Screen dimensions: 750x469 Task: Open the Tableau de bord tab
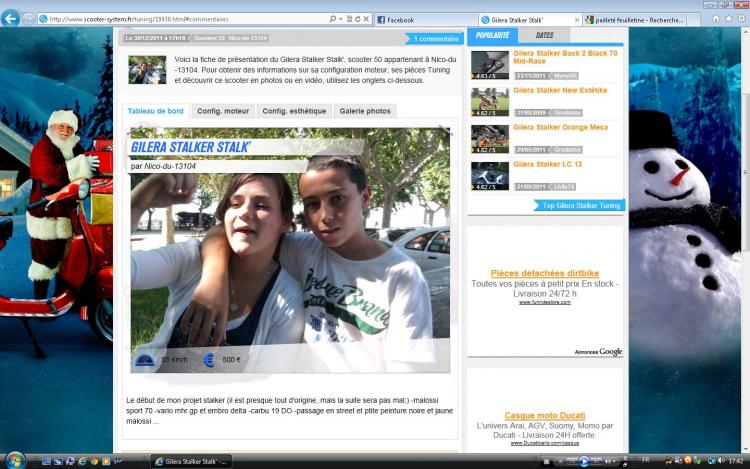pos(155,111)
